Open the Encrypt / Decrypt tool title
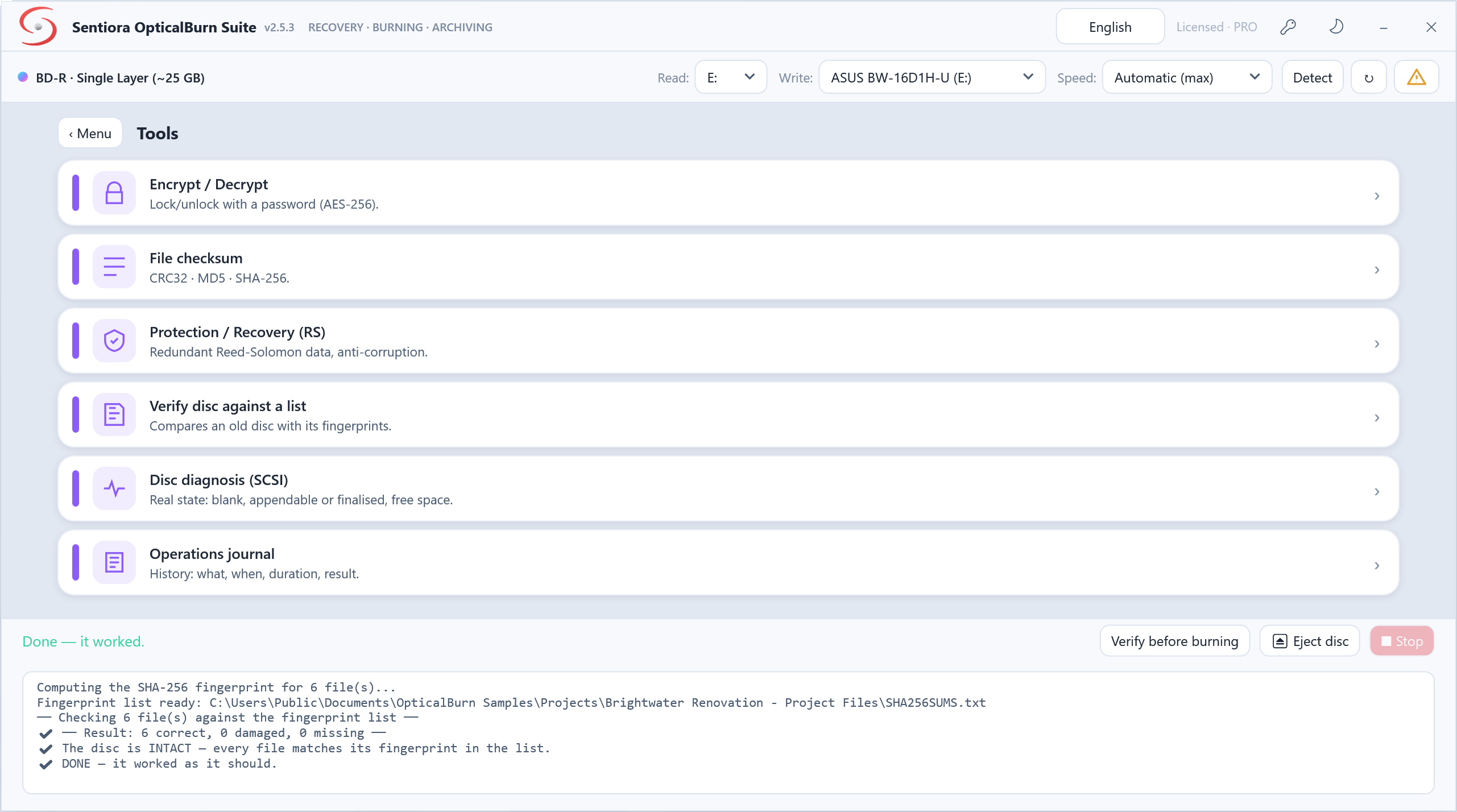The height and width of the screenshot is (812, 1457). pos(208,184)
